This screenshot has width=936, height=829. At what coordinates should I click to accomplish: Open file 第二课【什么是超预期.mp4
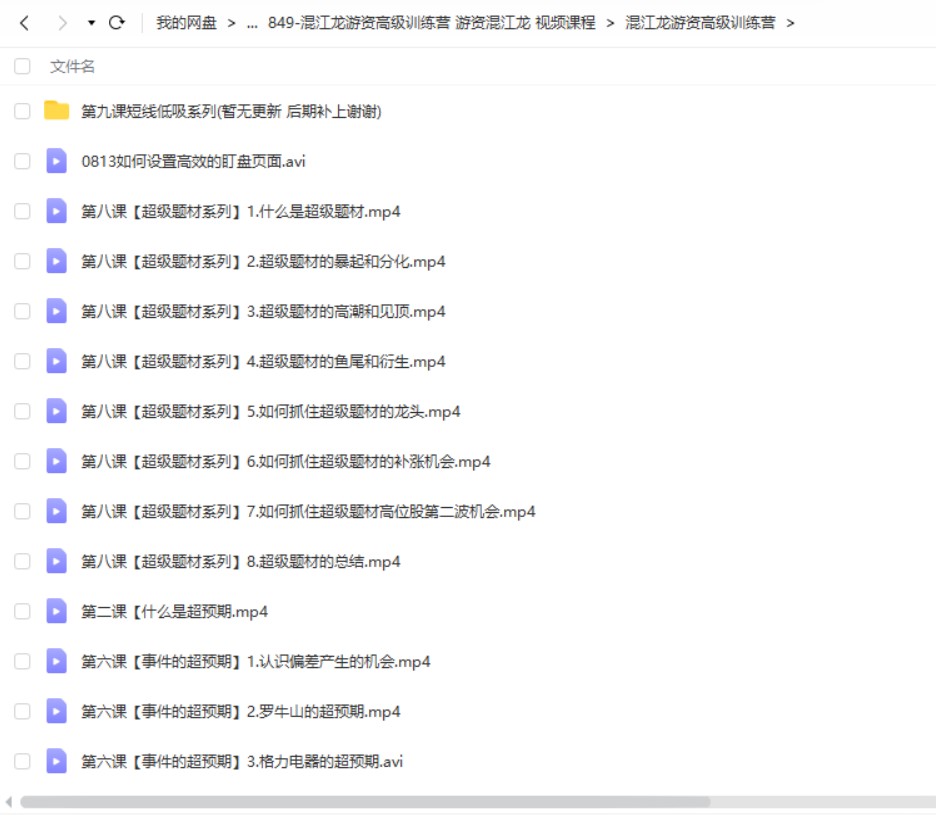point(174,612)
